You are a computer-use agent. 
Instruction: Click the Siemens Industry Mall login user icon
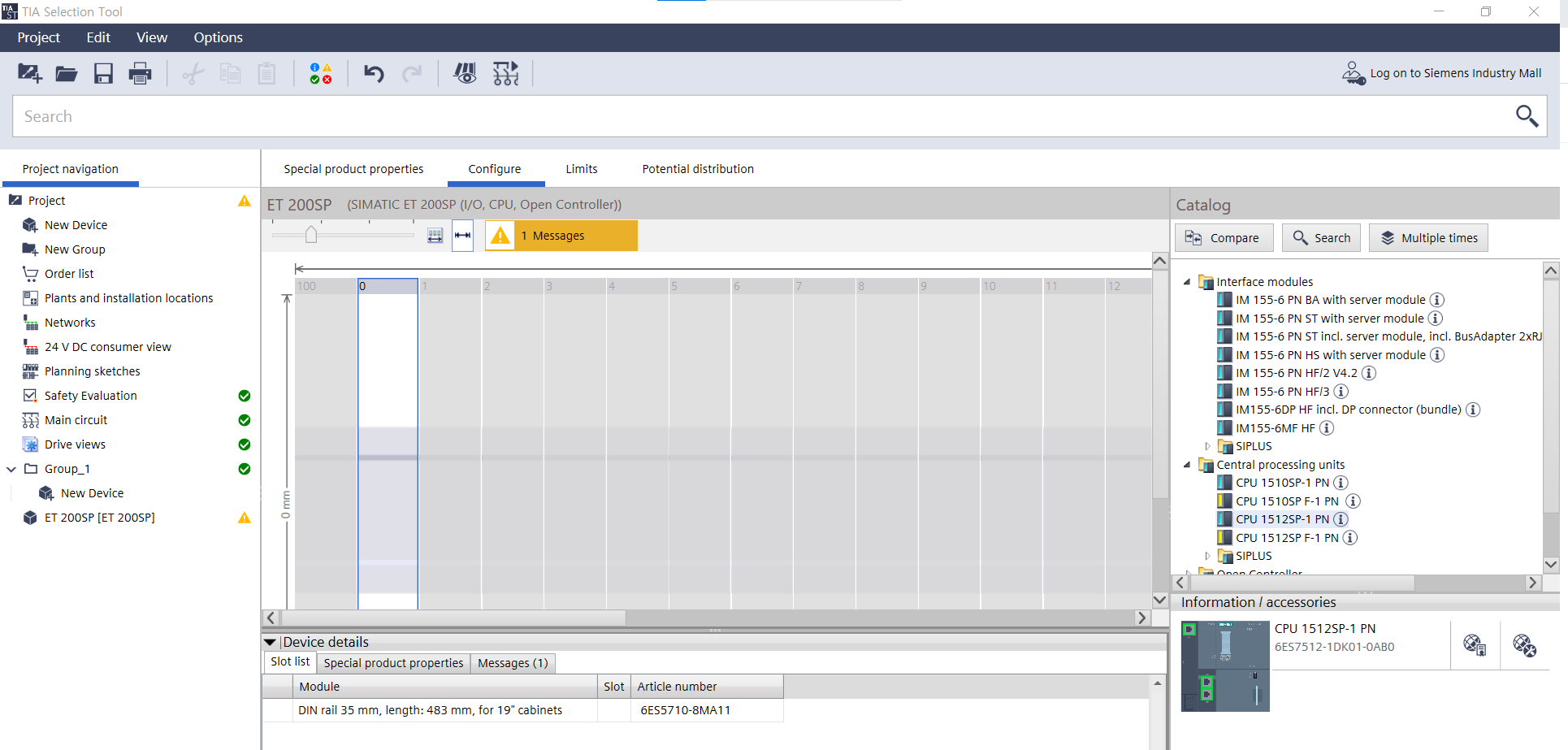point(1353,73)
